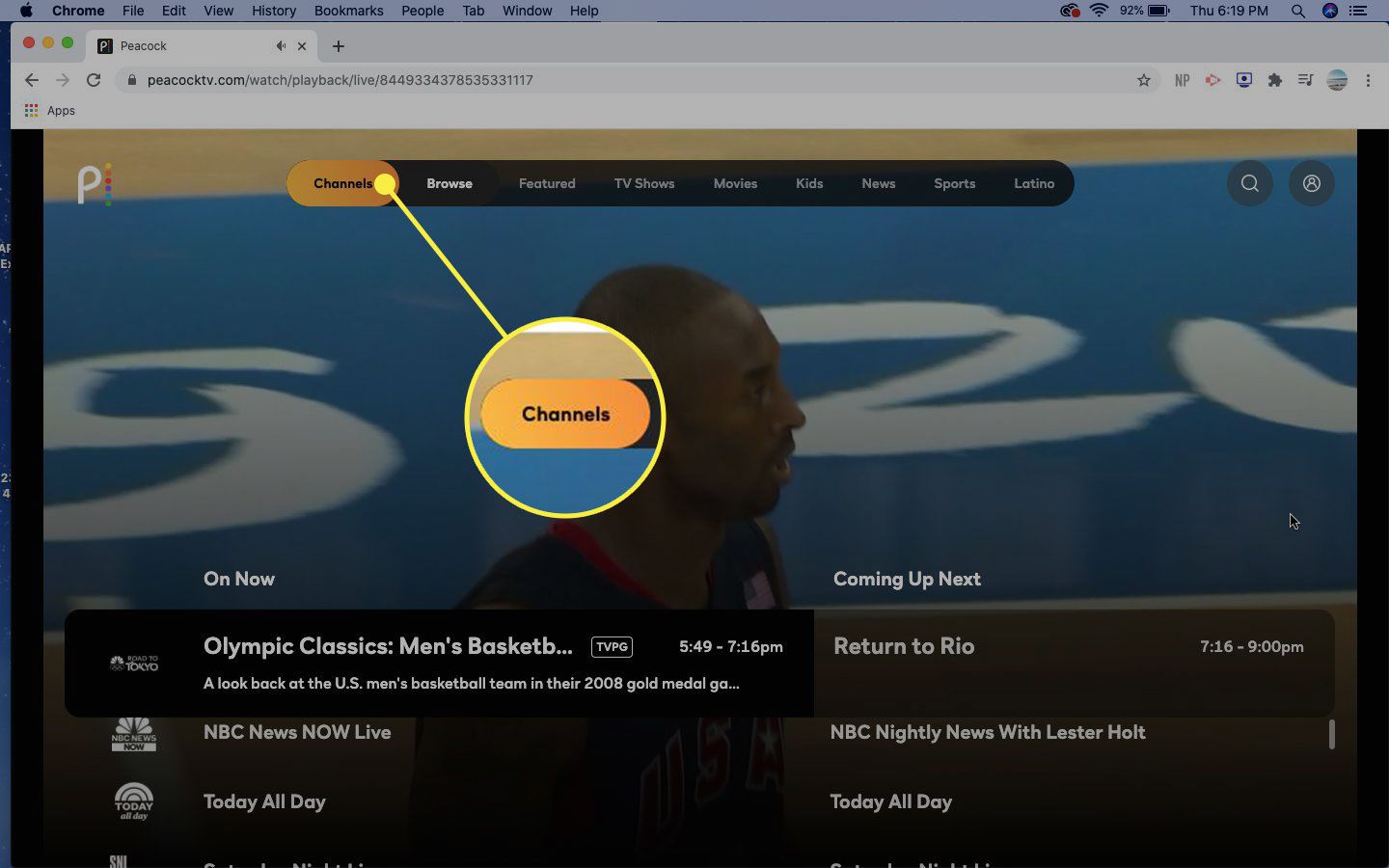The height and width of the screenshot is (868, 1389).
Task: Open the Notification Center icon
Action: [x=1358, y=11]
